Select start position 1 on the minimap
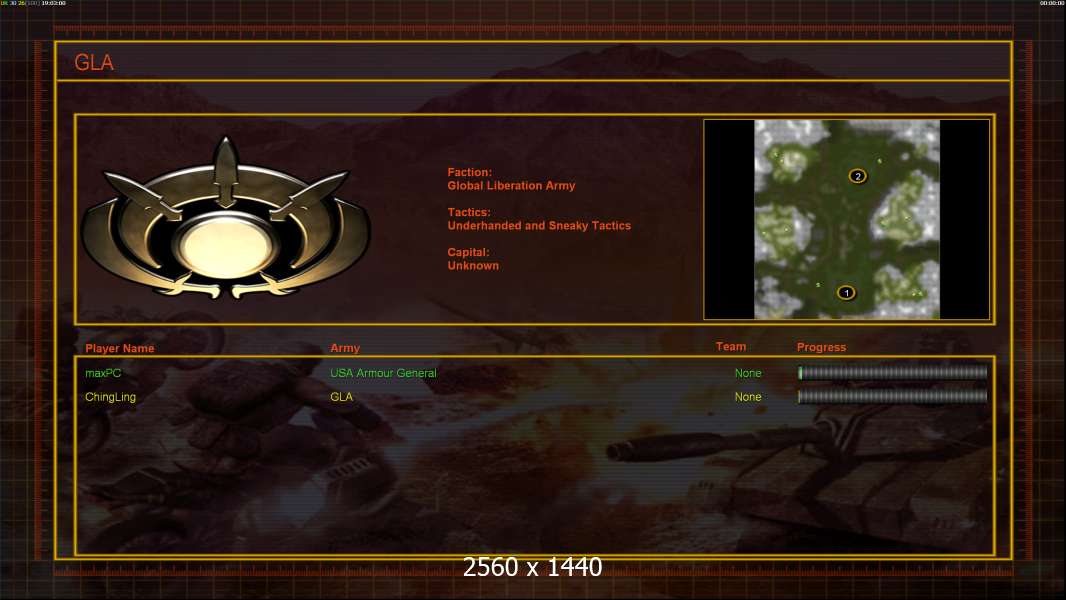 point(846,293)
